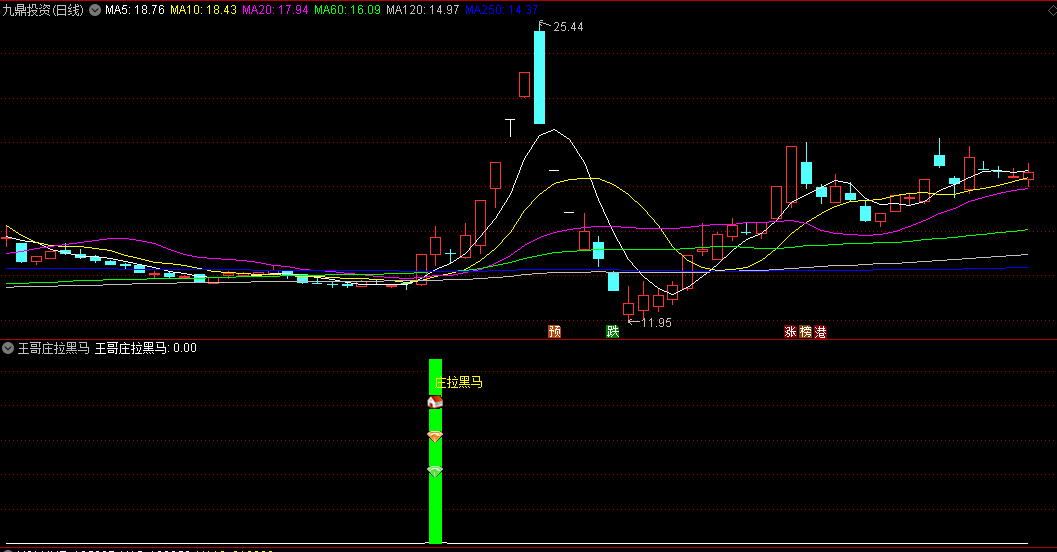This screenshot has width=1057, height=552.
Task: Select the magenta MA20 label
Action: pos(275,9)
